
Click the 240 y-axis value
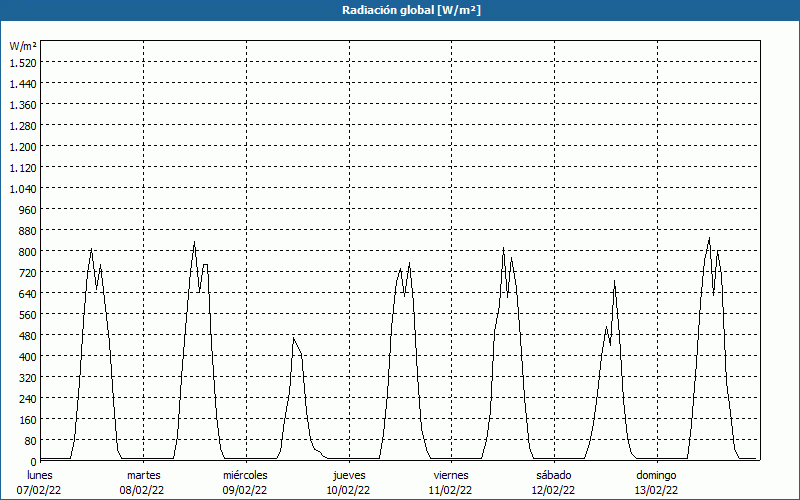[28, 398]
